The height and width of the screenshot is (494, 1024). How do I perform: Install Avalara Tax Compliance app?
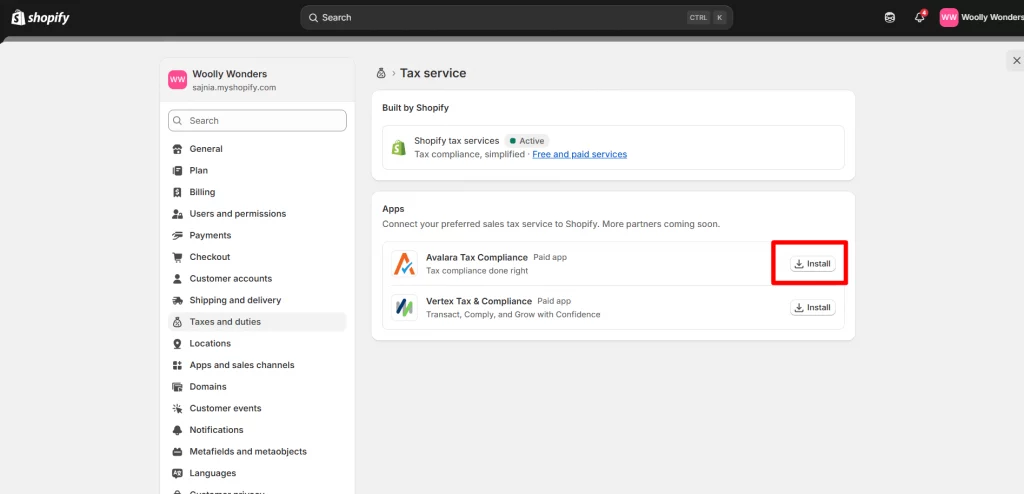(812, 263)
